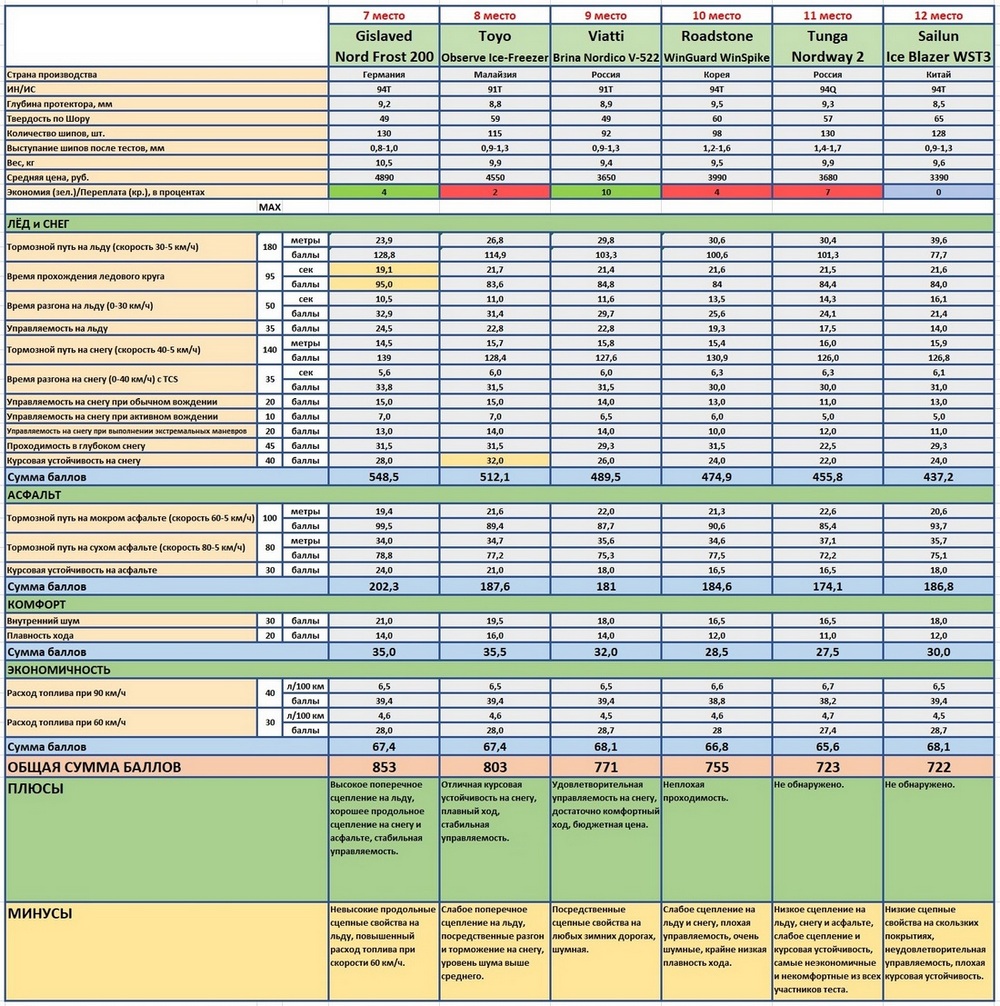The width and height of the screenshot is (1000, 1006).
Task: Click the 'ОБЩАЯ СУММА БАЛЛОВ' row label
Action: pos(166,767)
